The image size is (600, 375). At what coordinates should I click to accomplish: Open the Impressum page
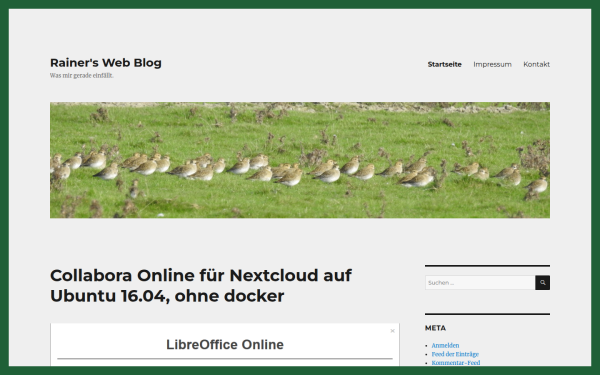pyautogui.click(x=492, y=64)
